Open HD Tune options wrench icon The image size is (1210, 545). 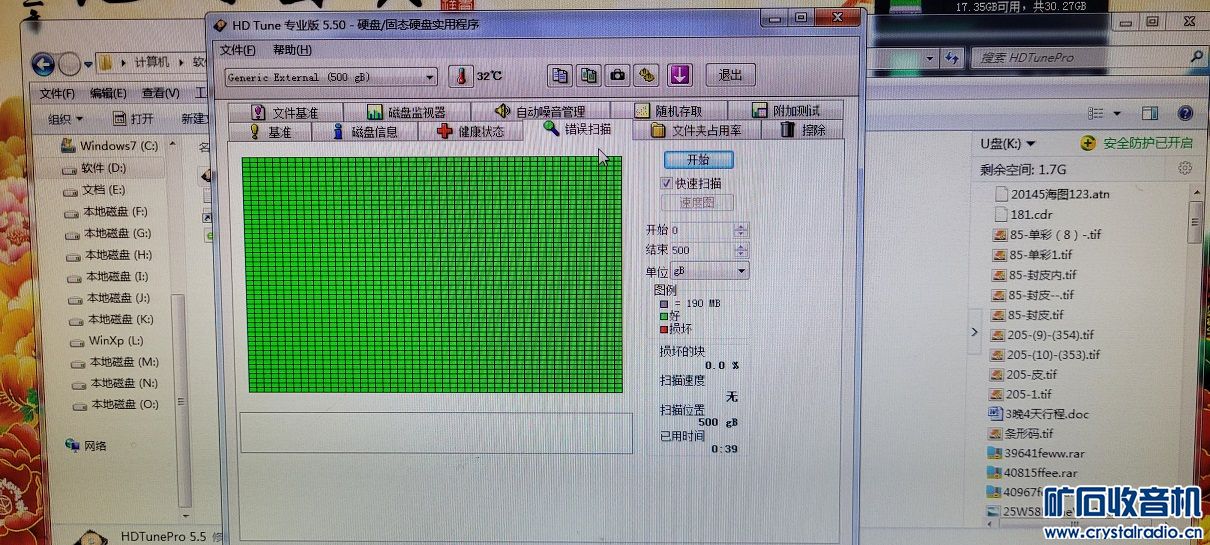click(647, 75)
